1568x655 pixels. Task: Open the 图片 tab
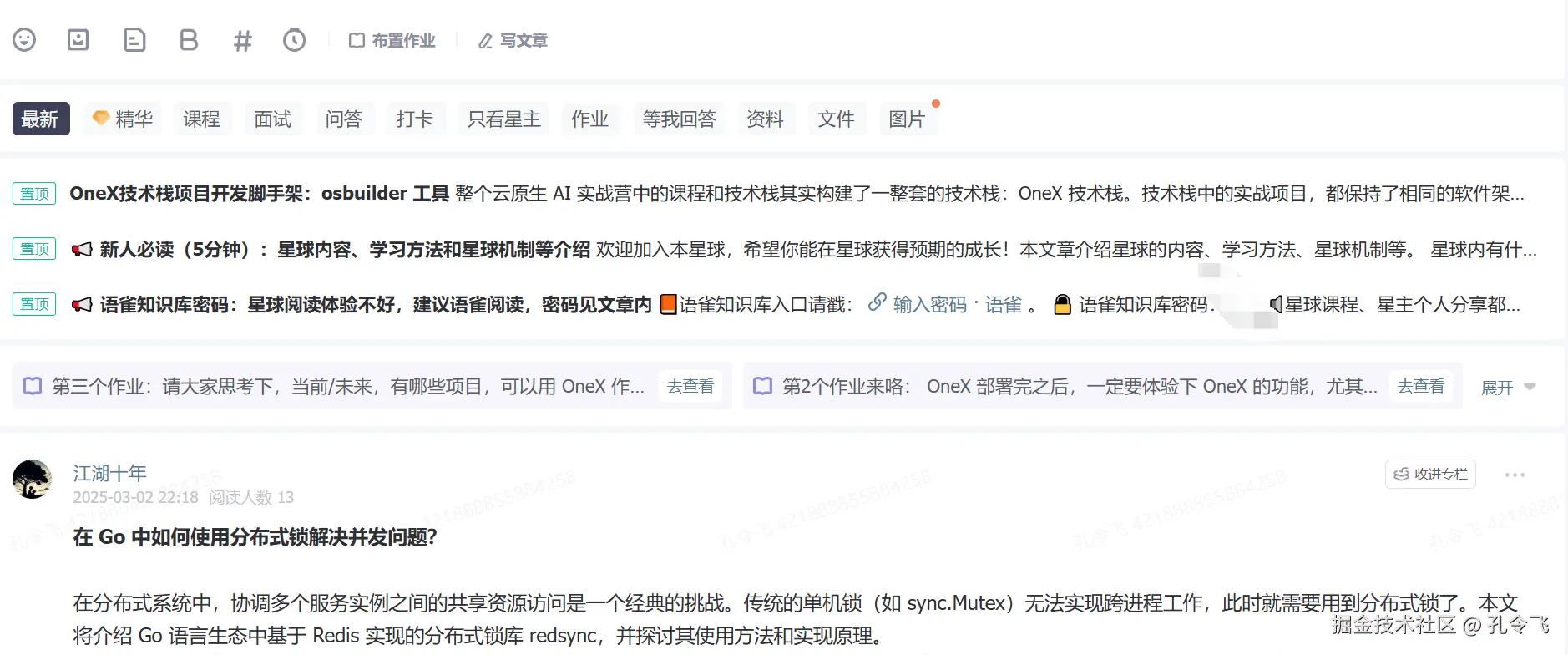[908, 119]
